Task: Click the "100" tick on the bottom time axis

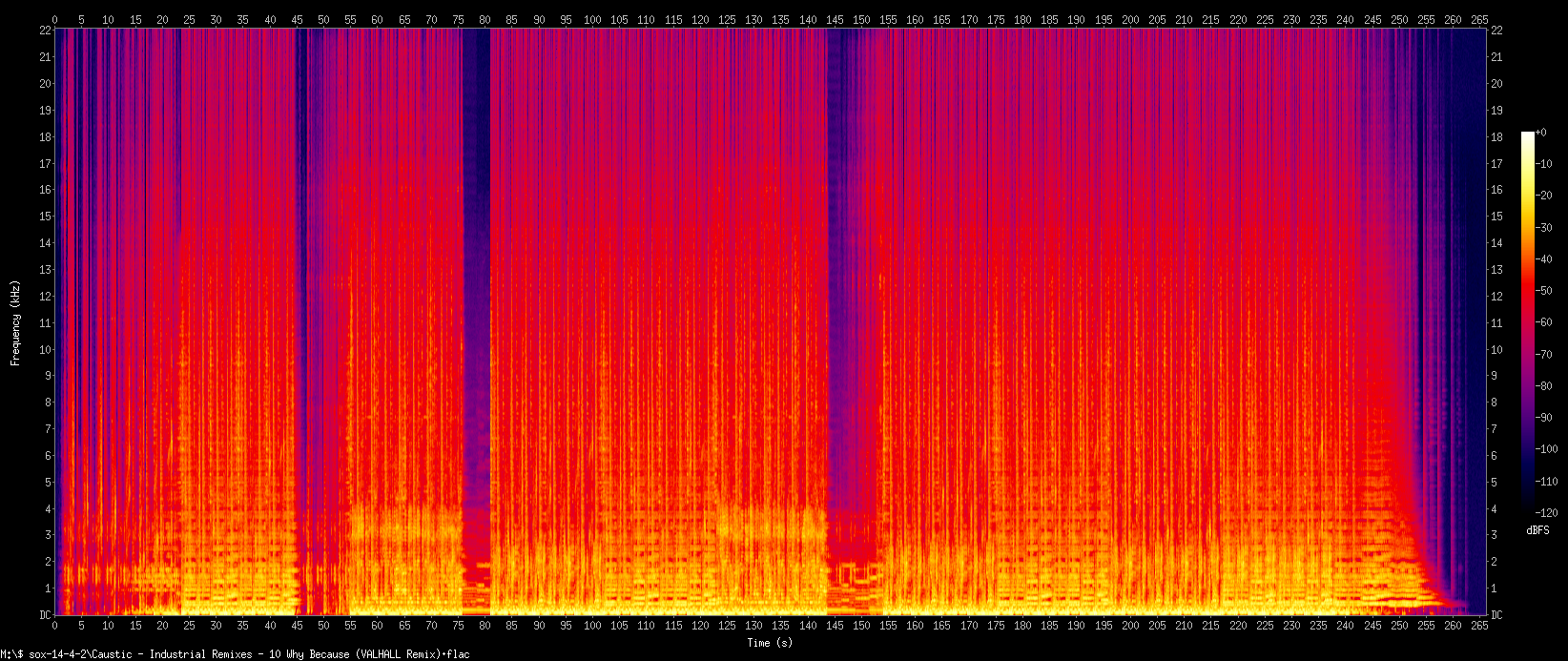Action: (592, 626)
